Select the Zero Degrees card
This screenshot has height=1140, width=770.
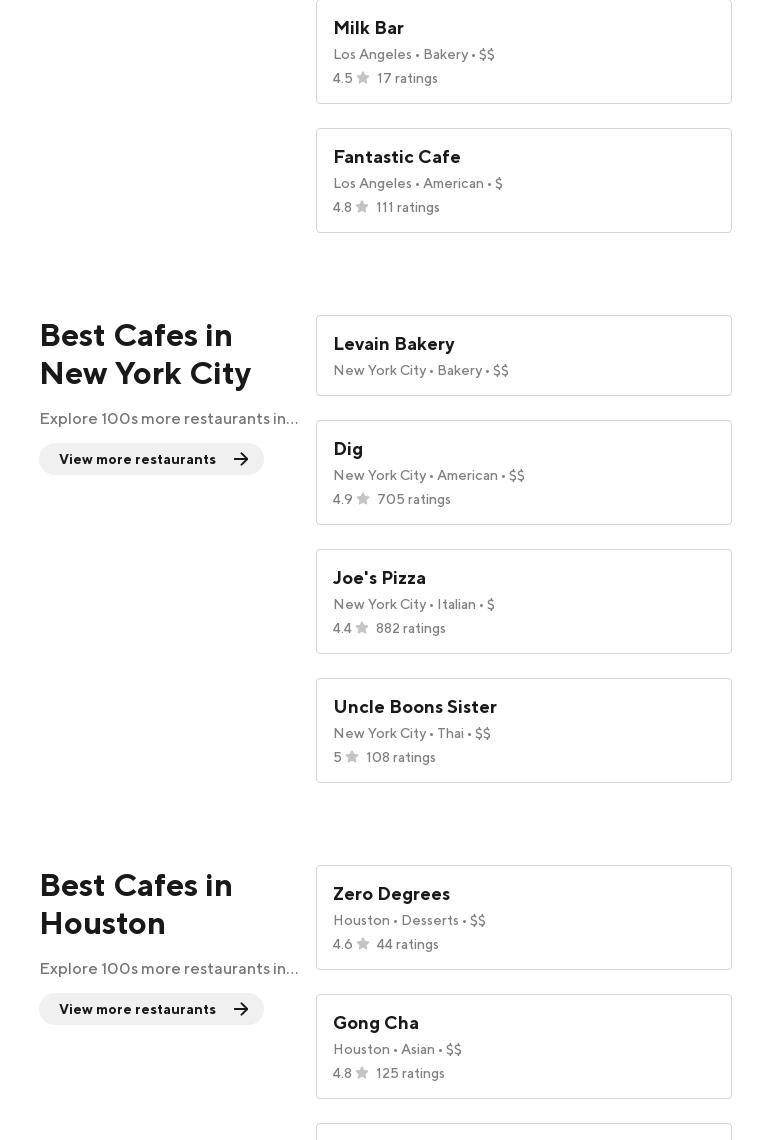(523, 917)
